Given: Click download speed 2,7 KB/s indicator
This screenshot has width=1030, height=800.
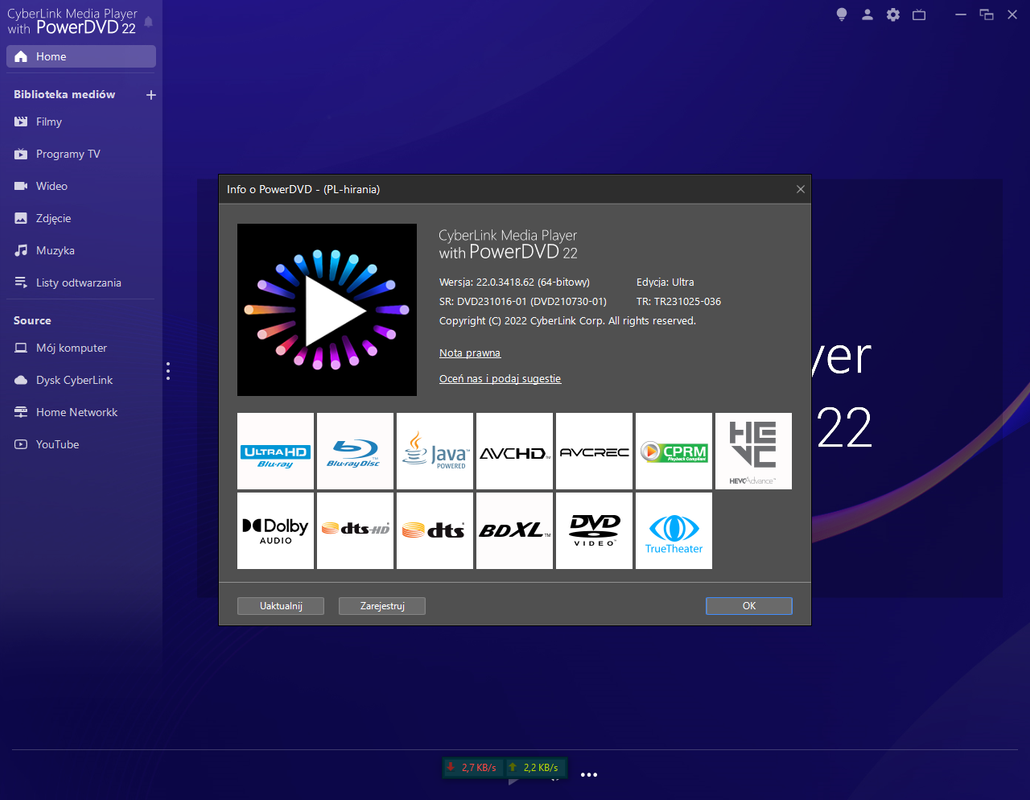Looking at the screenshot, I should click(x=472, y=767).
